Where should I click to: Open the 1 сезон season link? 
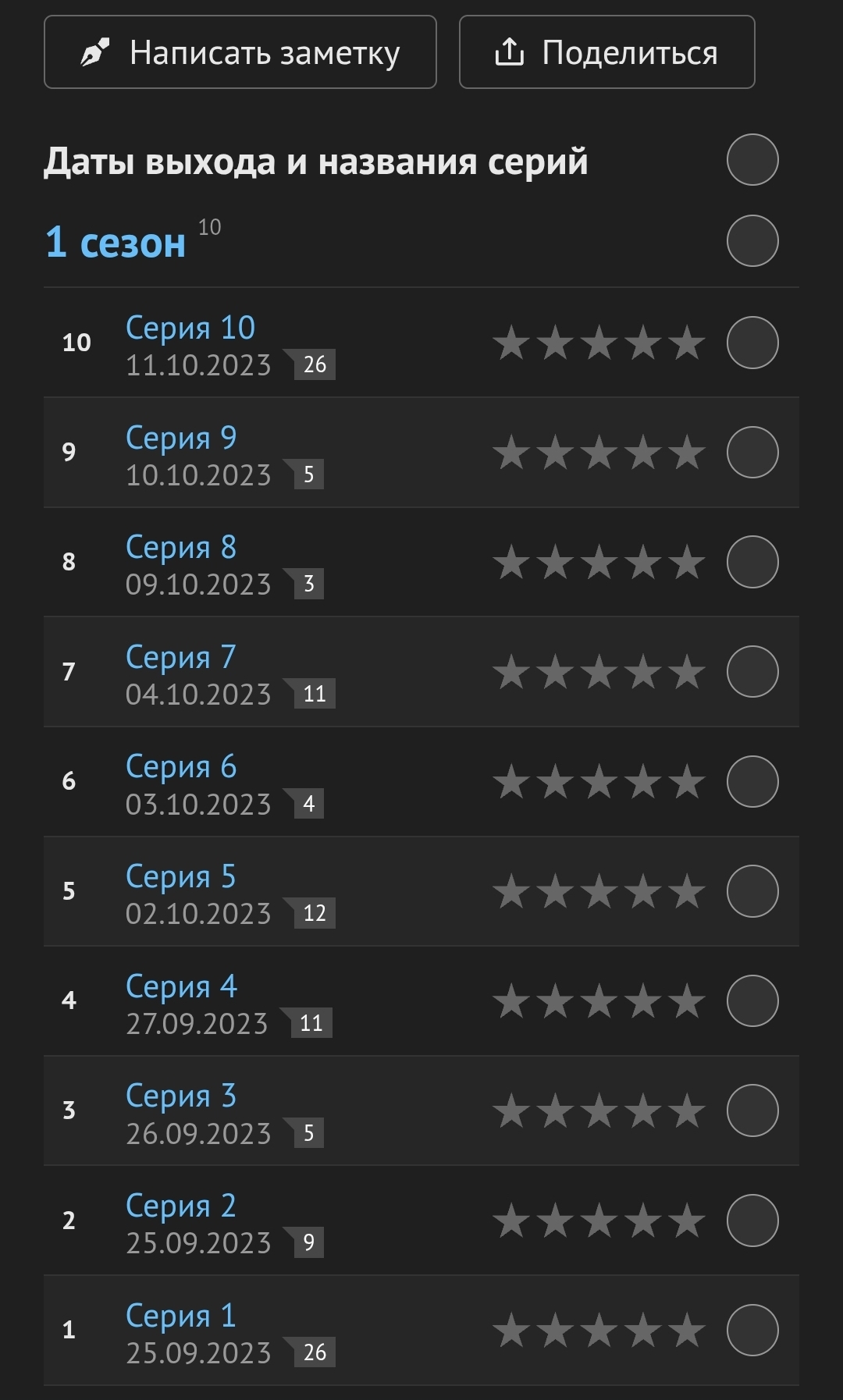(116, 242)
